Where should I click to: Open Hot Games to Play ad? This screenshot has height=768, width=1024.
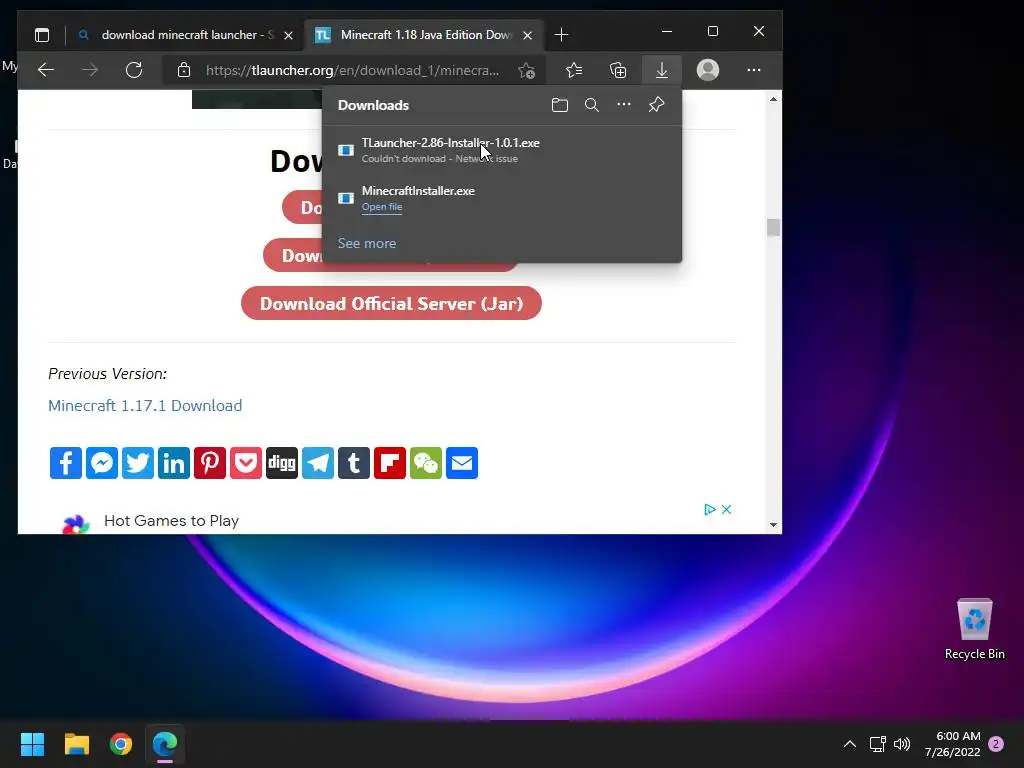coord(171,521)
